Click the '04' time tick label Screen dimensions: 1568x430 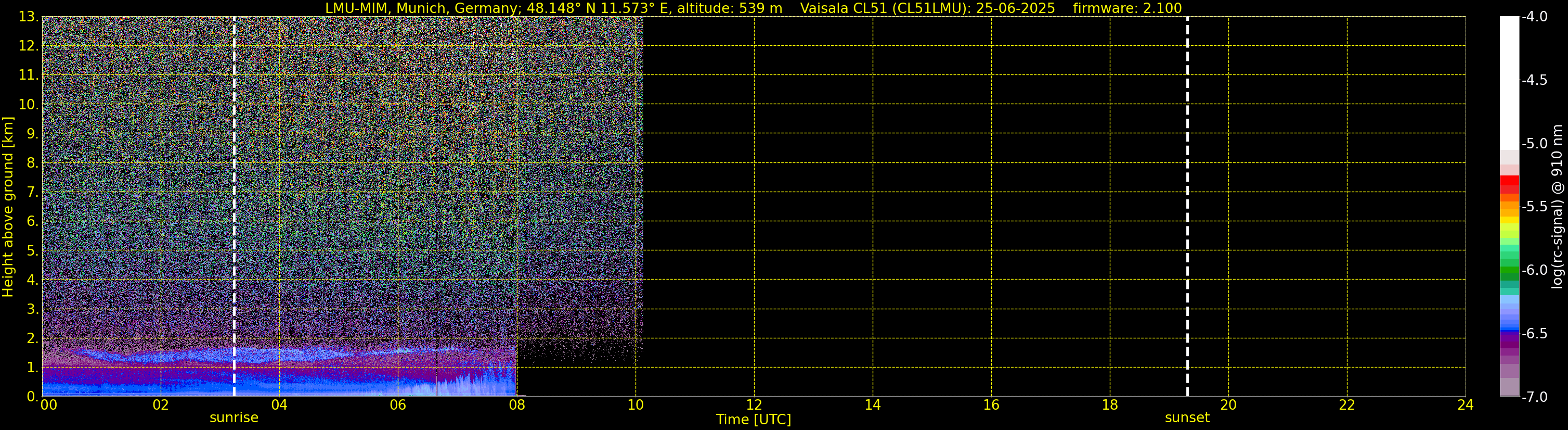(279, 405)
